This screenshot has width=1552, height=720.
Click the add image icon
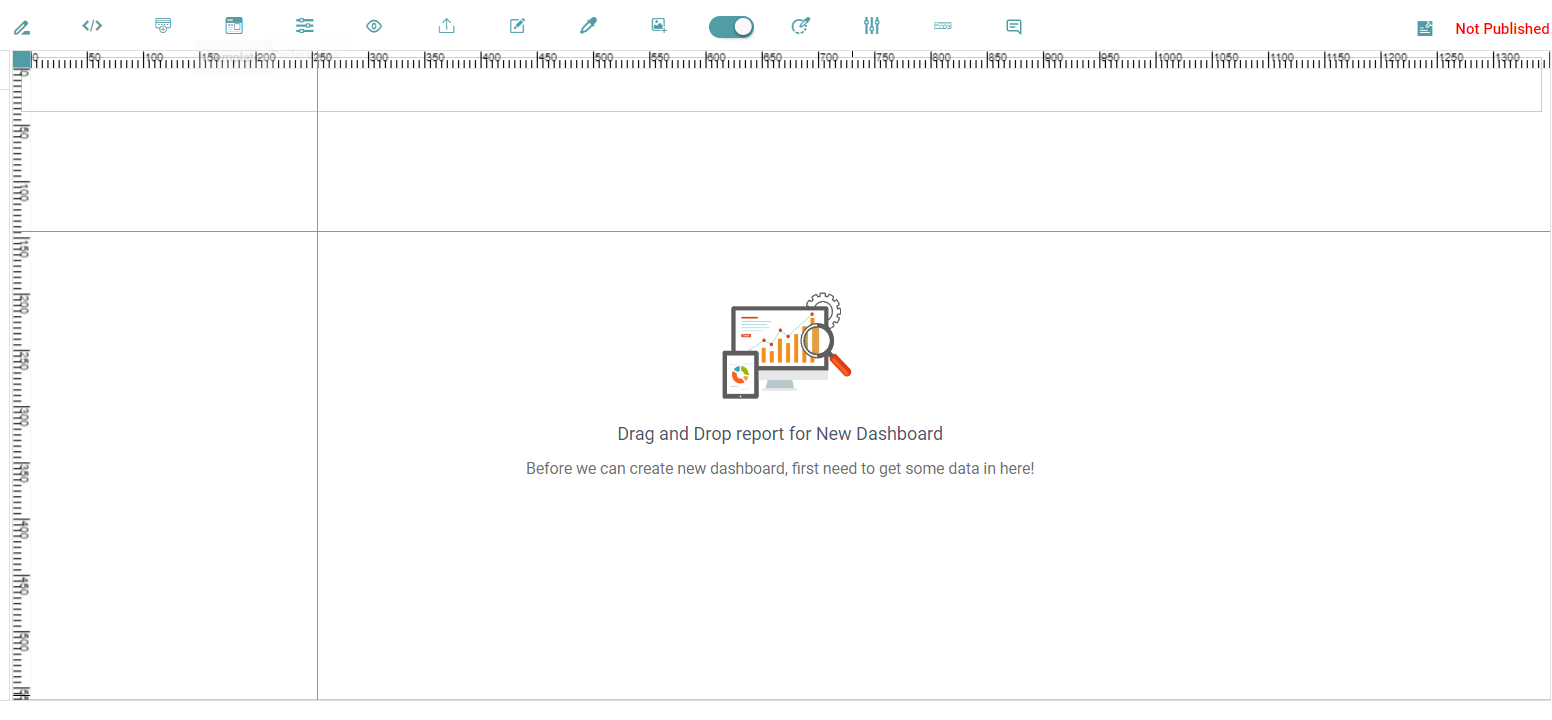pos(658,26)
